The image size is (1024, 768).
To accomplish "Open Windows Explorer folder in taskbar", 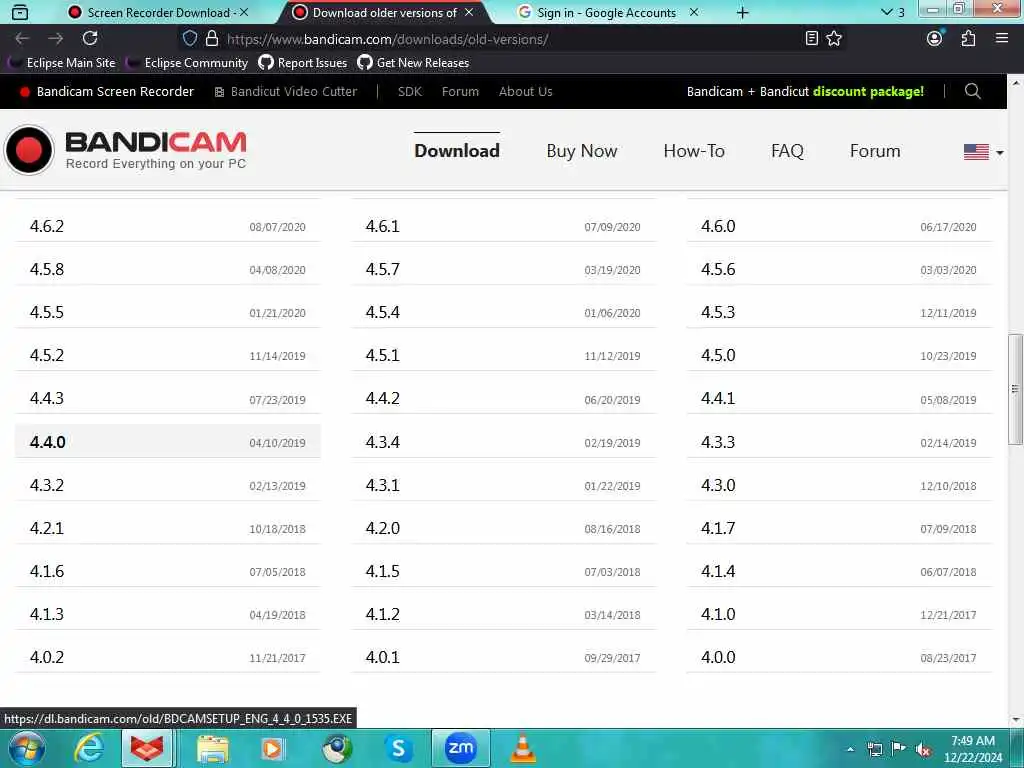I will click(x=213, y=749).
